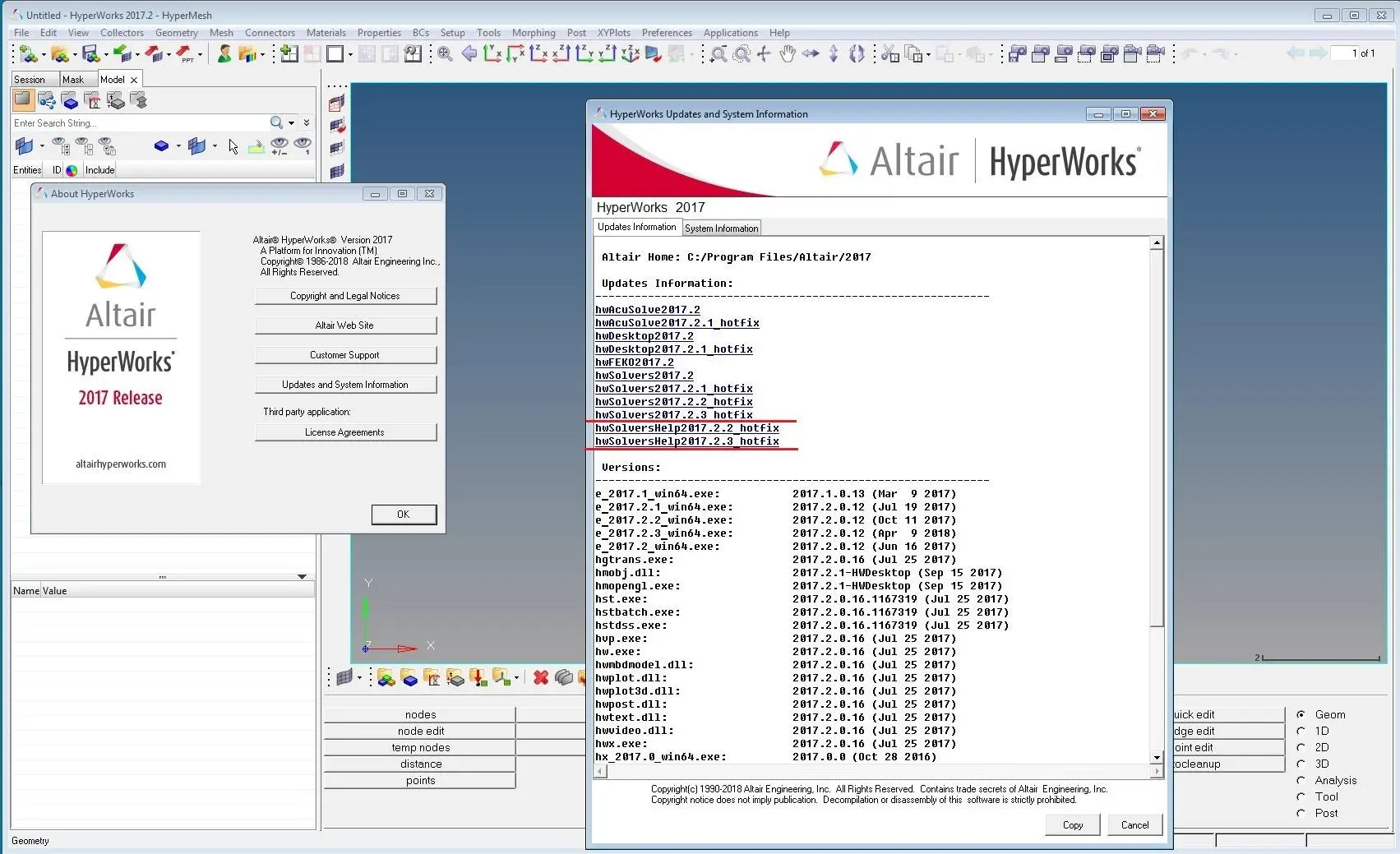Click Copy in the Updates dialog

1073,825
